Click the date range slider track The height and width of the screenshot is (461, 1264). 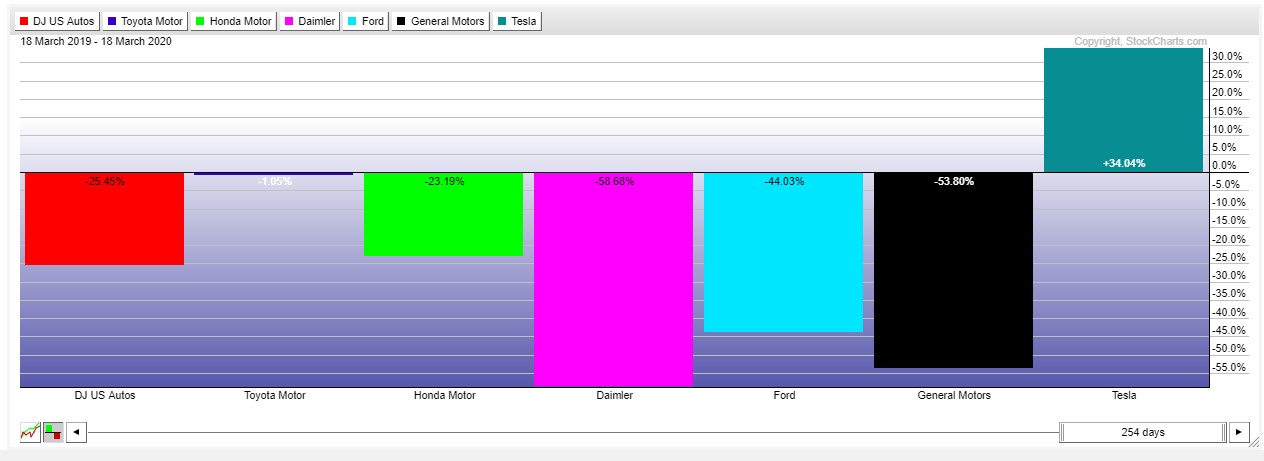click(x=574, y=432)
